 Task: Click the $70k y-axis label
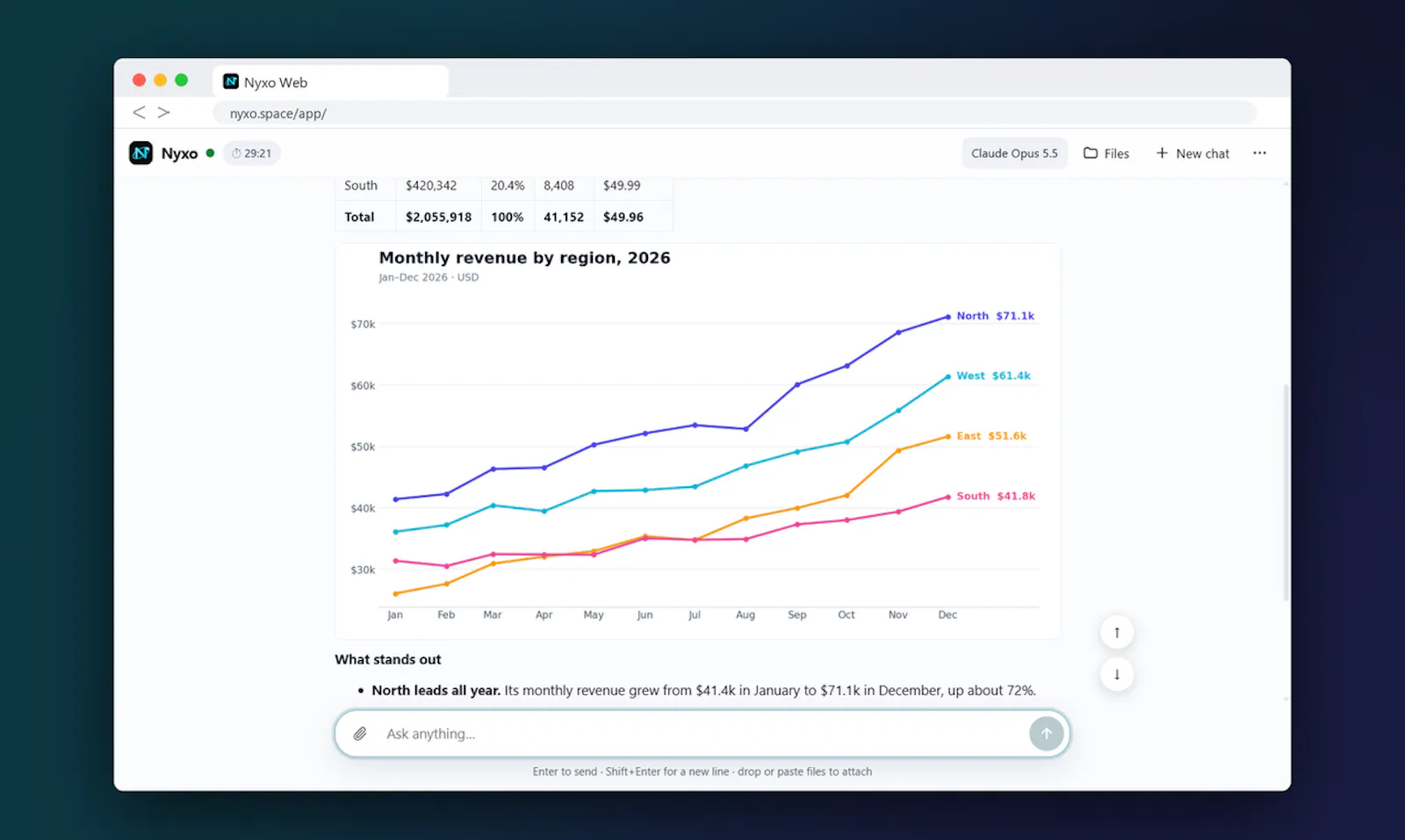click(363, 325)
